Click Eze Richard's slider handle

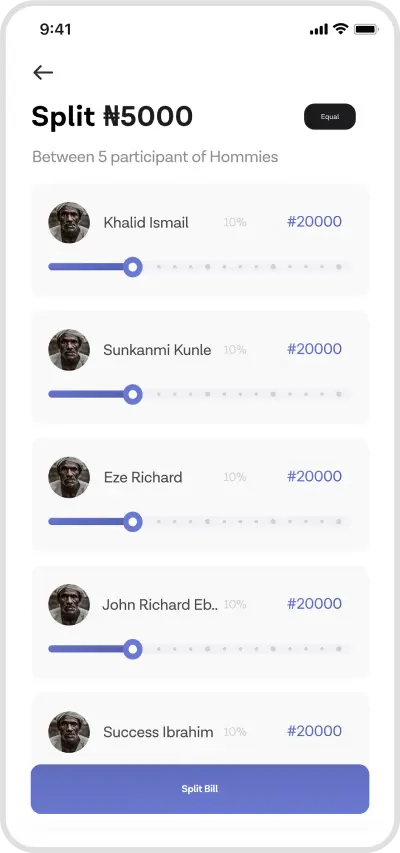(x=132, y=522)
